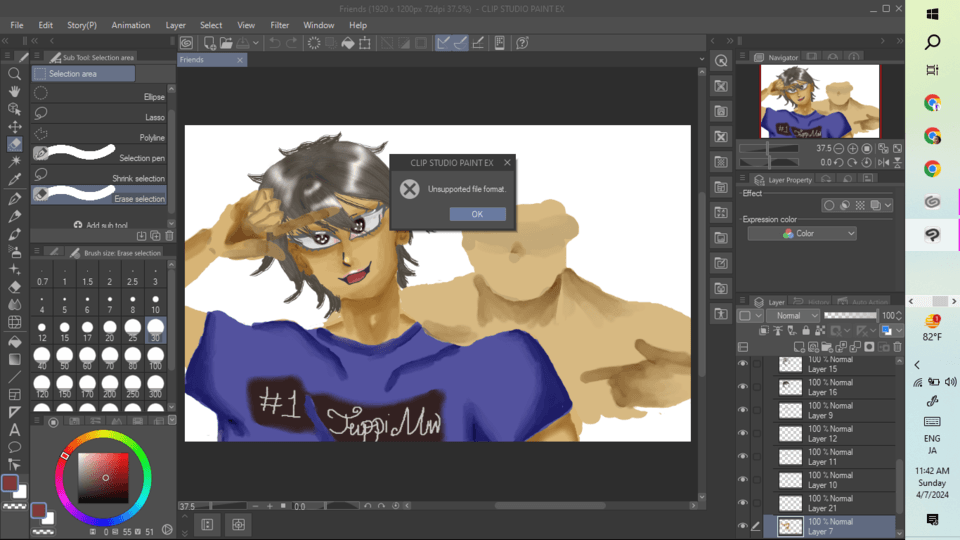Click the Lock layer padlock icon
Viewport: 960px width, 540px height.
(806, 331)
